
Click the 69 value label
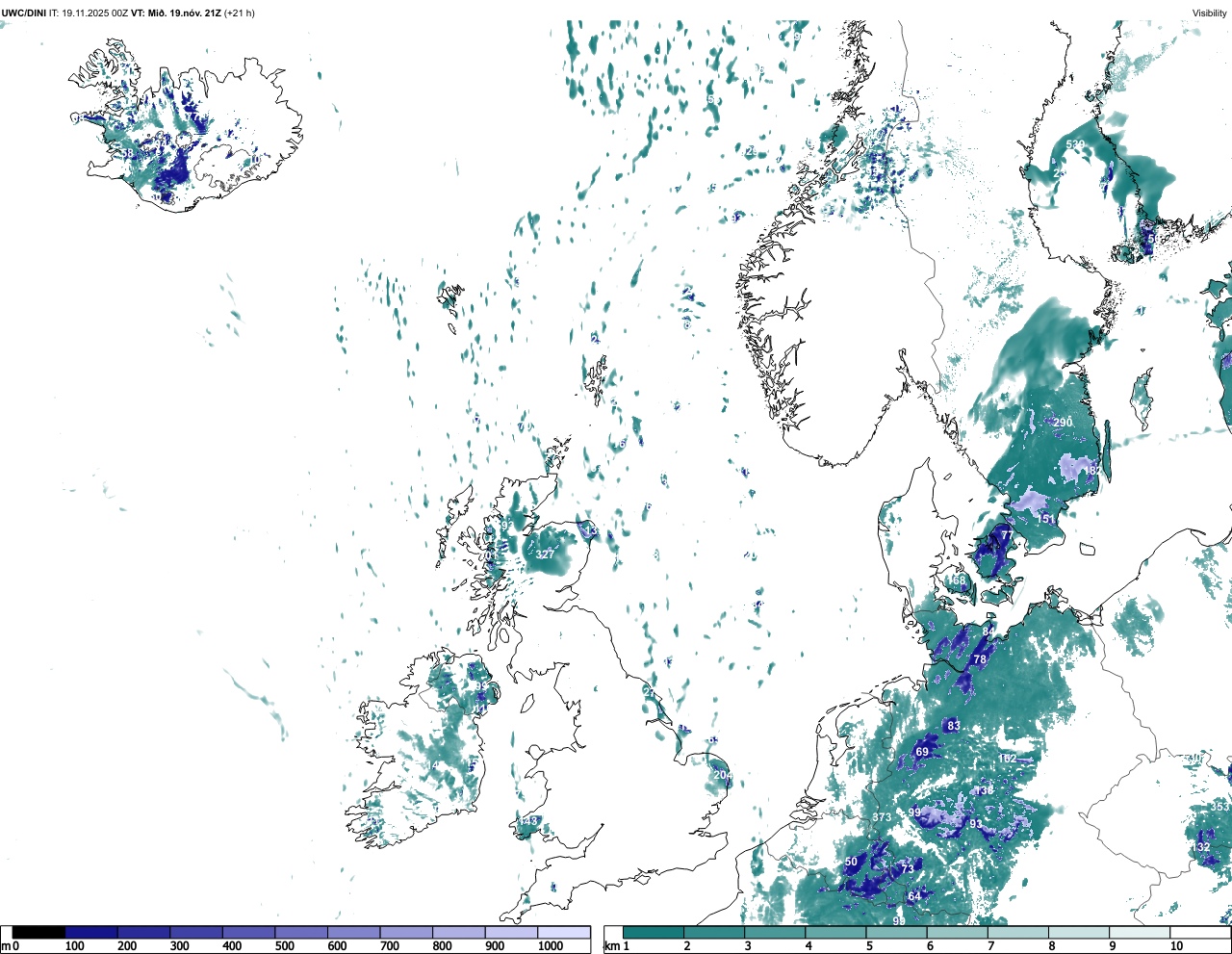click(x=922, y=752)
